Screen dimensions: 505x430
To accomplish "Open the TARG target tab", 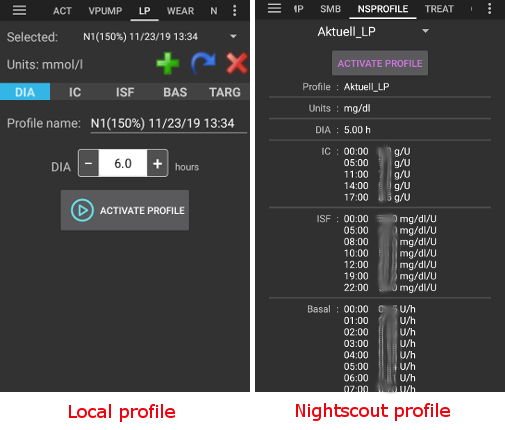I will click(225, 92).
